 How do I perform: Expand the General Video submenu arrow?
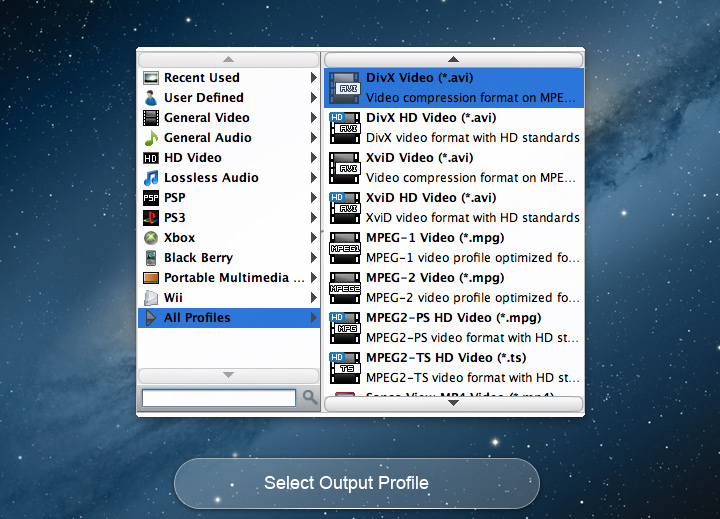[314, 118]
